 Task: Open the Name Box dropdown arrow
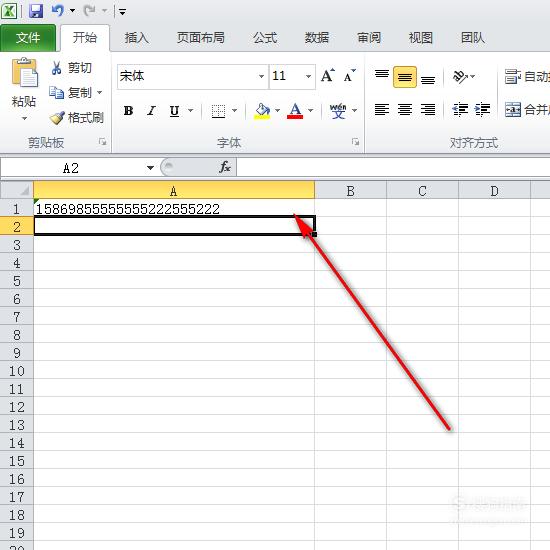click(x=150, y=168)
